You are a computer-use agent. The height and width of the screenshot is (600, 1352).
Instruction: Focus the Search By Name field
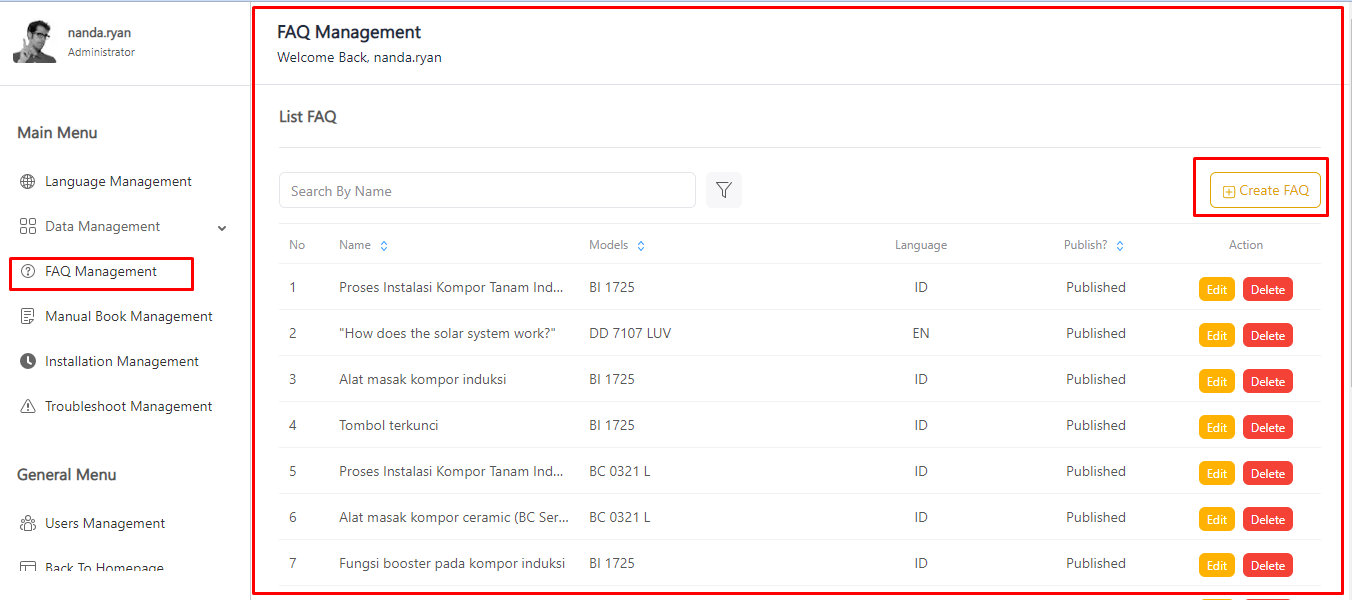[x=487, y=191]
